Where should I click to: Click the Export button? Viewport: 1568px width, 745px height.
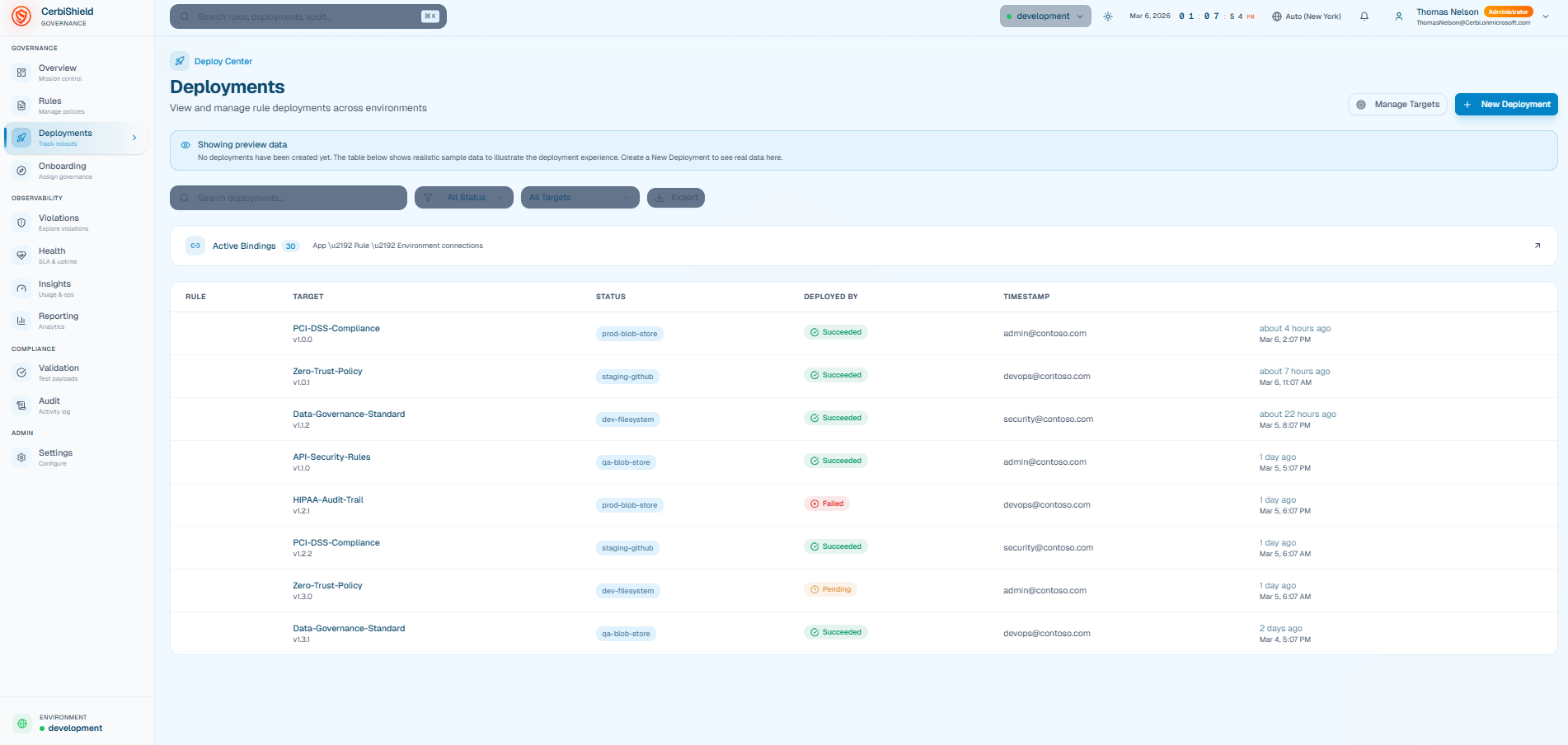point(676,198)
